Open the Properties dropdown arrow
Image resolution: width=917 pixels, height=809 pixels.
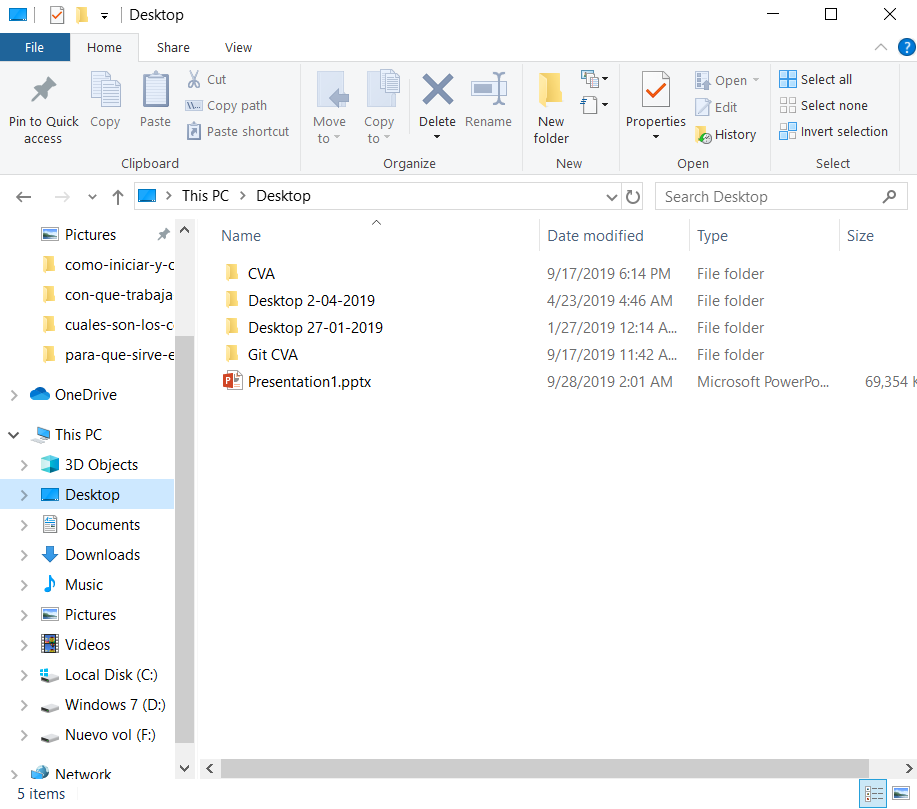656,137
